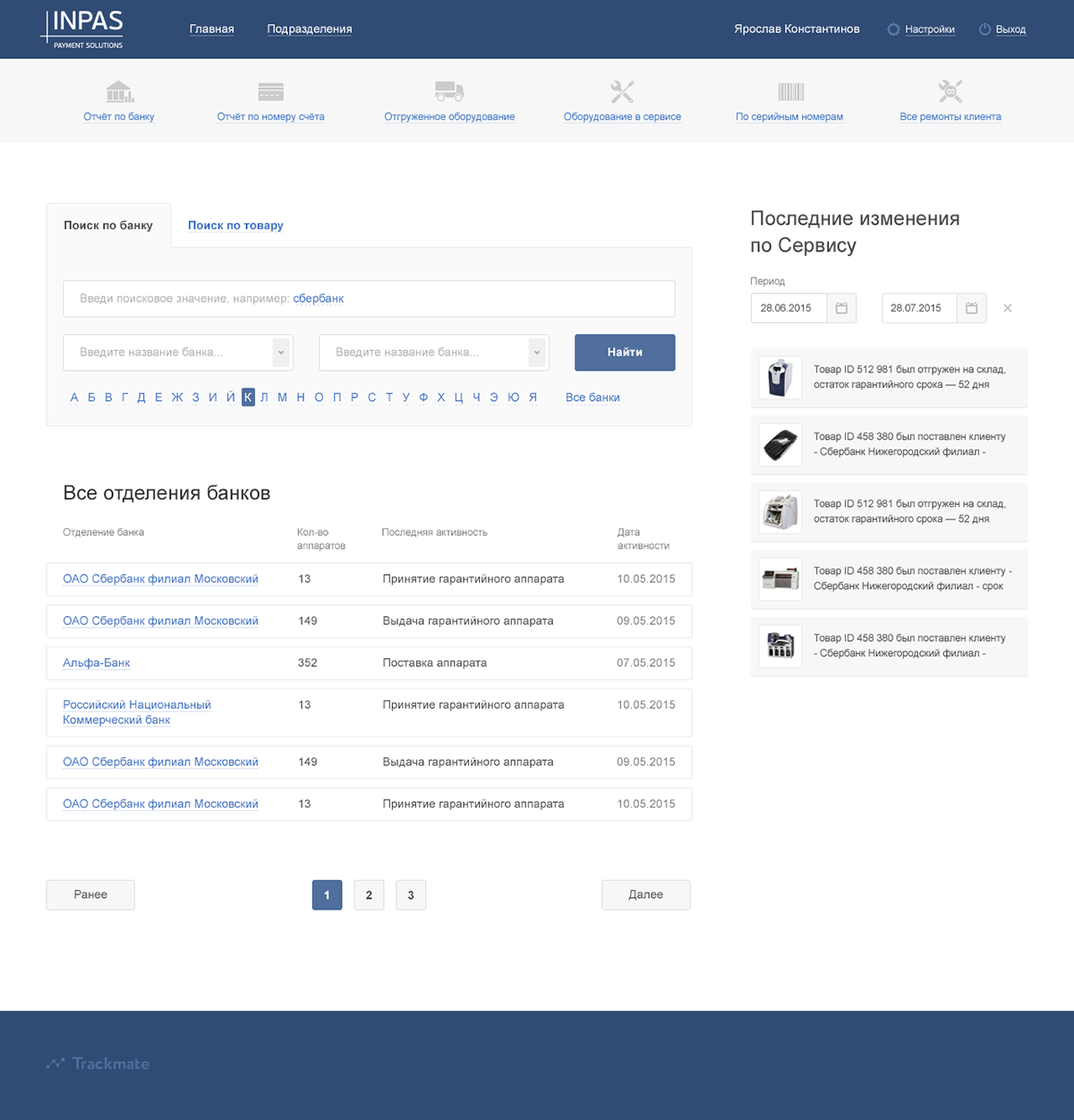This screenshot has width=1074, height=1120.
Task: Select page 3 in pagination
Action: pyautogui.click(x=411, y=895)
